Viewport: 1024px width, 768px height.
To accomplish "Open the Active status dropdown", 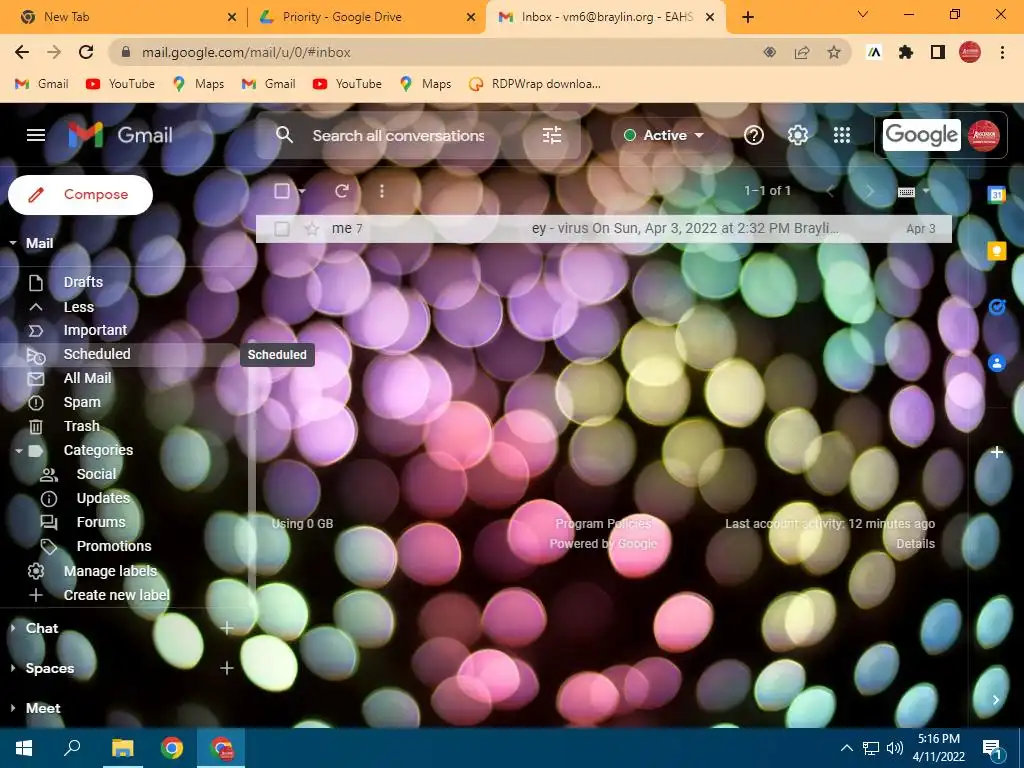I will tap(664, 135).
